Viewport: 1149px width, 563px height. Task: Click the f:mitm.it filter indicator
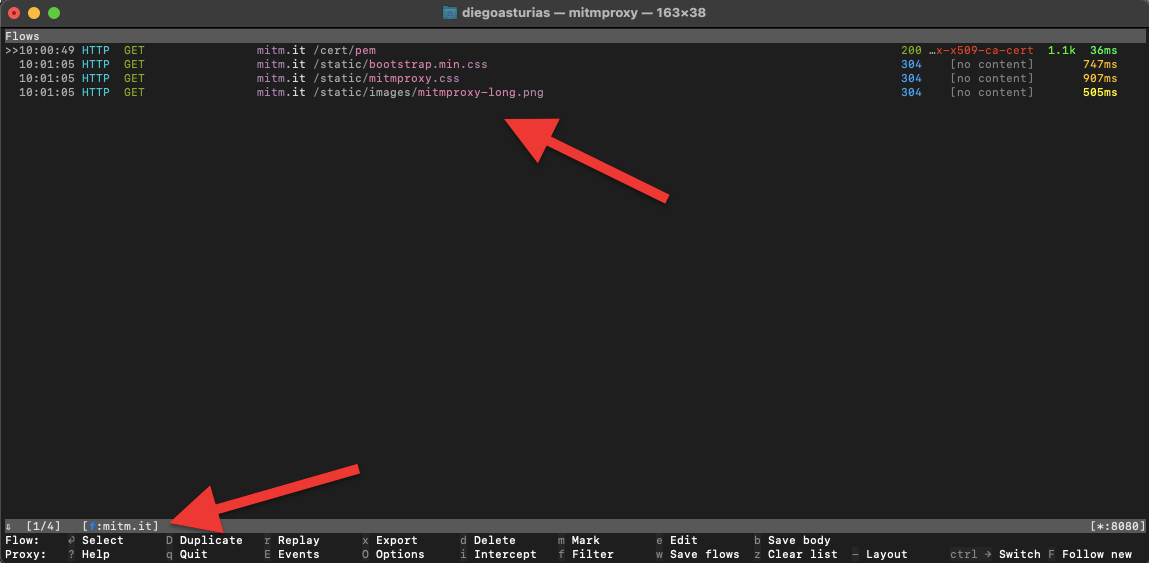click(x=120, y=526)
